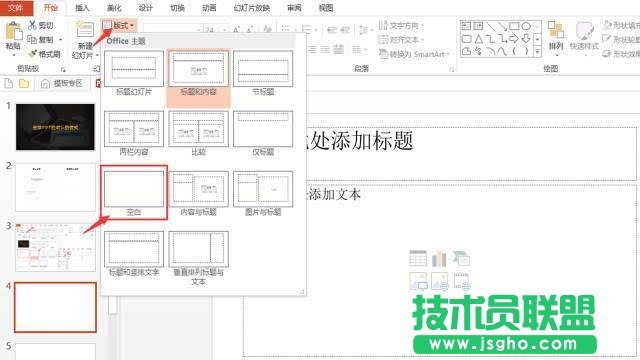The height and width of the screenshot is (360, 640).
Task: Select the right block arrow shape
Action: (514, 39)
